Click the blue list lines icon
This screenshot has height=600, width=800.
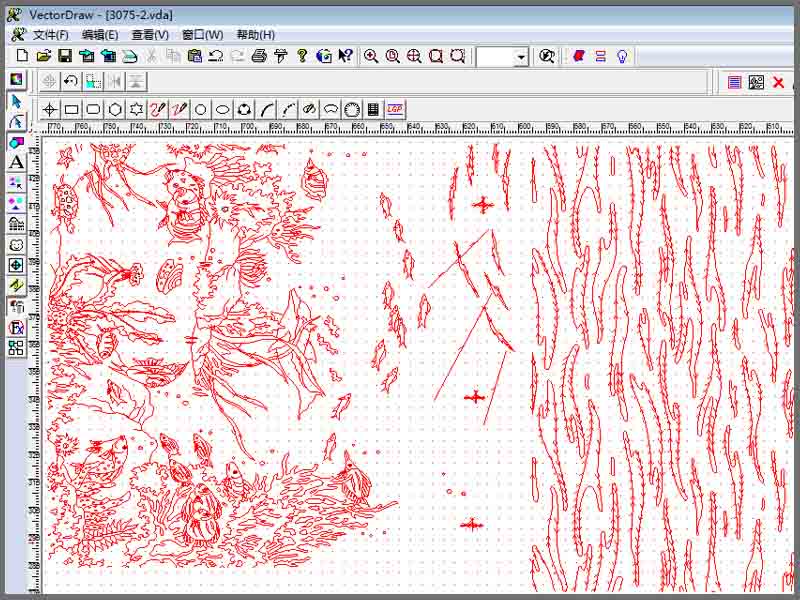click(x=734, y=82)
